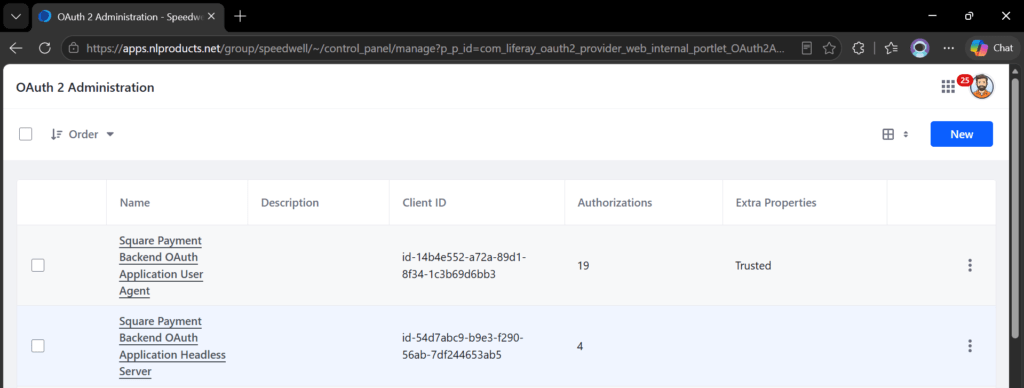Click the OAuth 2 Administration page title
Screen dimensions: 1024x388
click(x=85, y=87)
